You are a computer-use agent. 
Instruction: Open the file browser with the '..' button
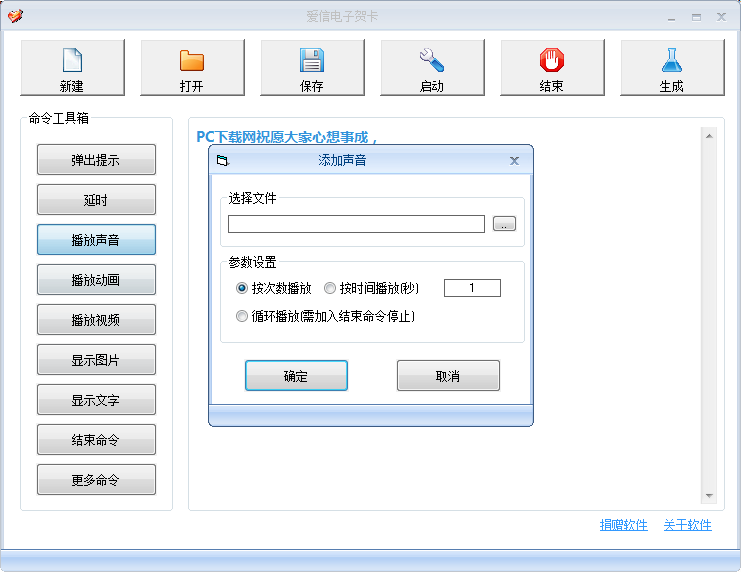(x=504, y=224)
